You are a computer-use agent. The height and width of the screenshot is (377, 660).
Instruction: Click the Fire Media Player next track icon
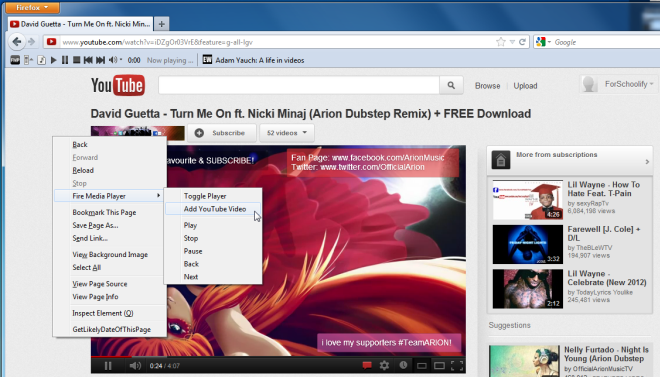point(100,60)
